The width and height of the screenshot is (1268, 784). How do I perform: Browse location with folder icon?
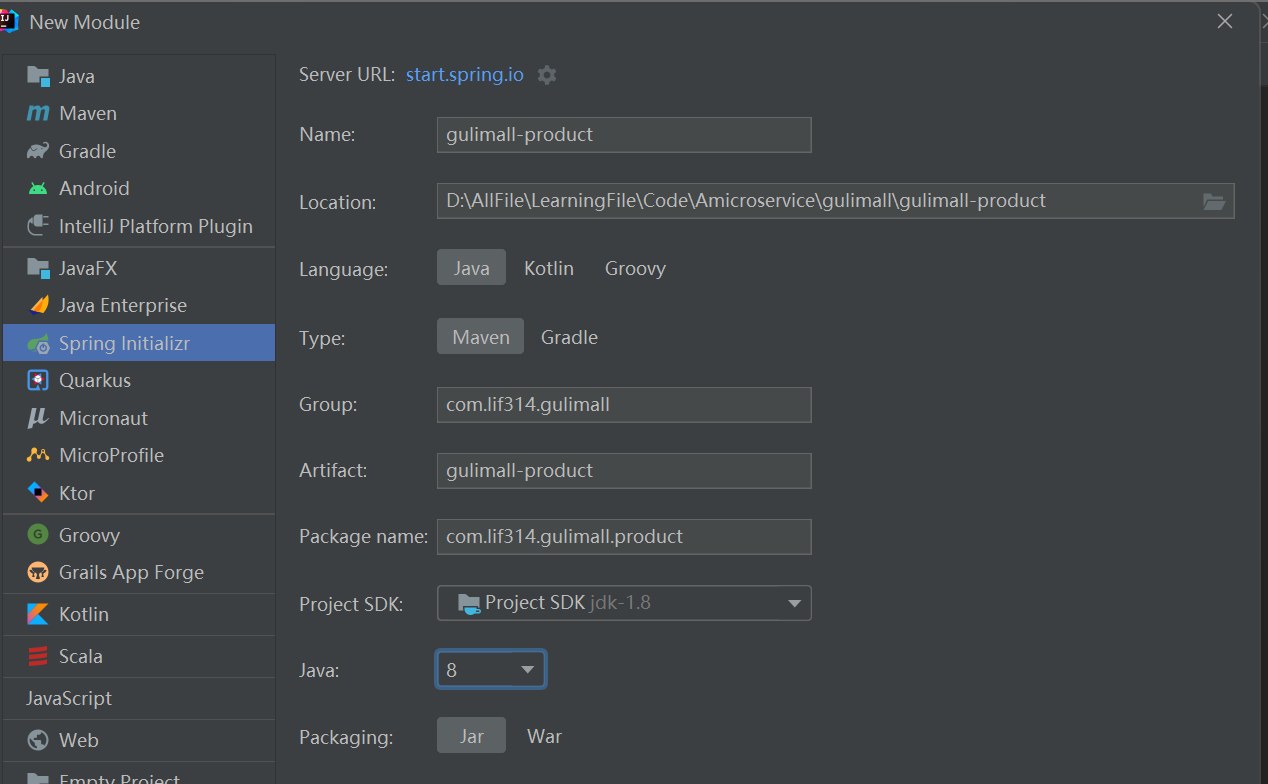1213,201
